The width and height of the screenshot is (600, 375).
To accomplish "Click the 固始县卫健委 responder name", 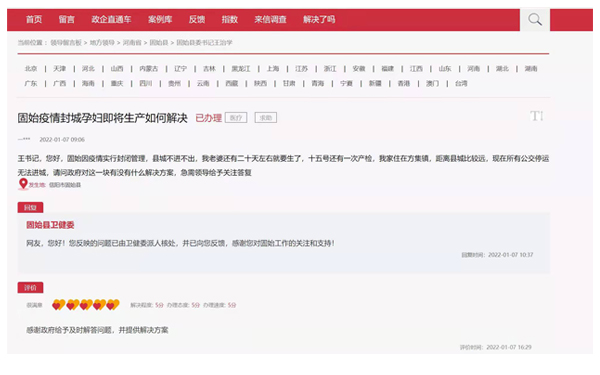I will [x=50, y=225].
